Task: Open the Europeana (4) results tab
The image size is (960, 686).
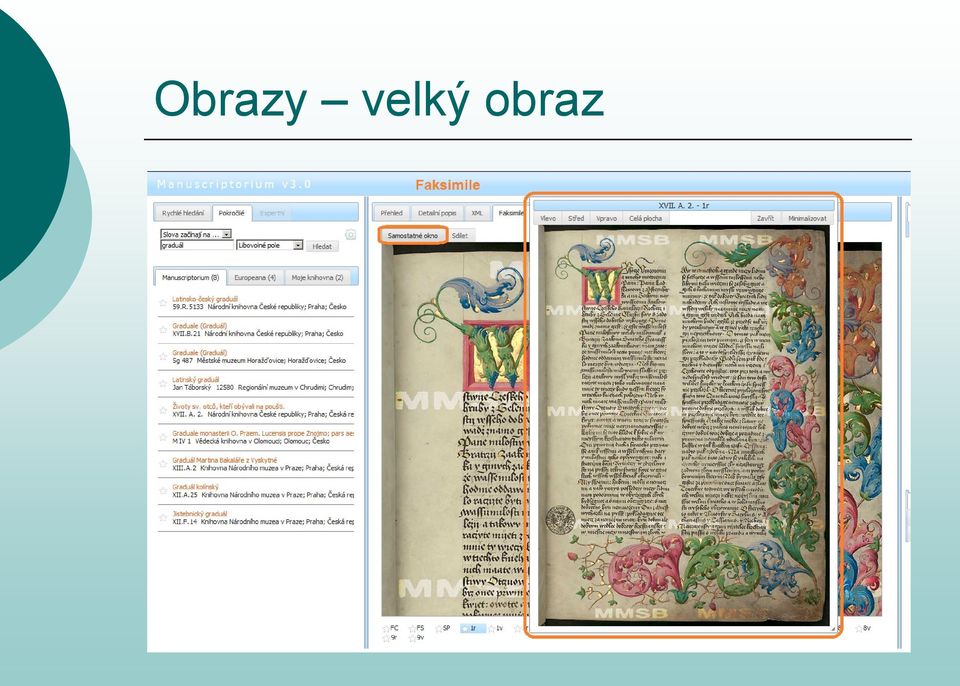Action: coord(255,277)
